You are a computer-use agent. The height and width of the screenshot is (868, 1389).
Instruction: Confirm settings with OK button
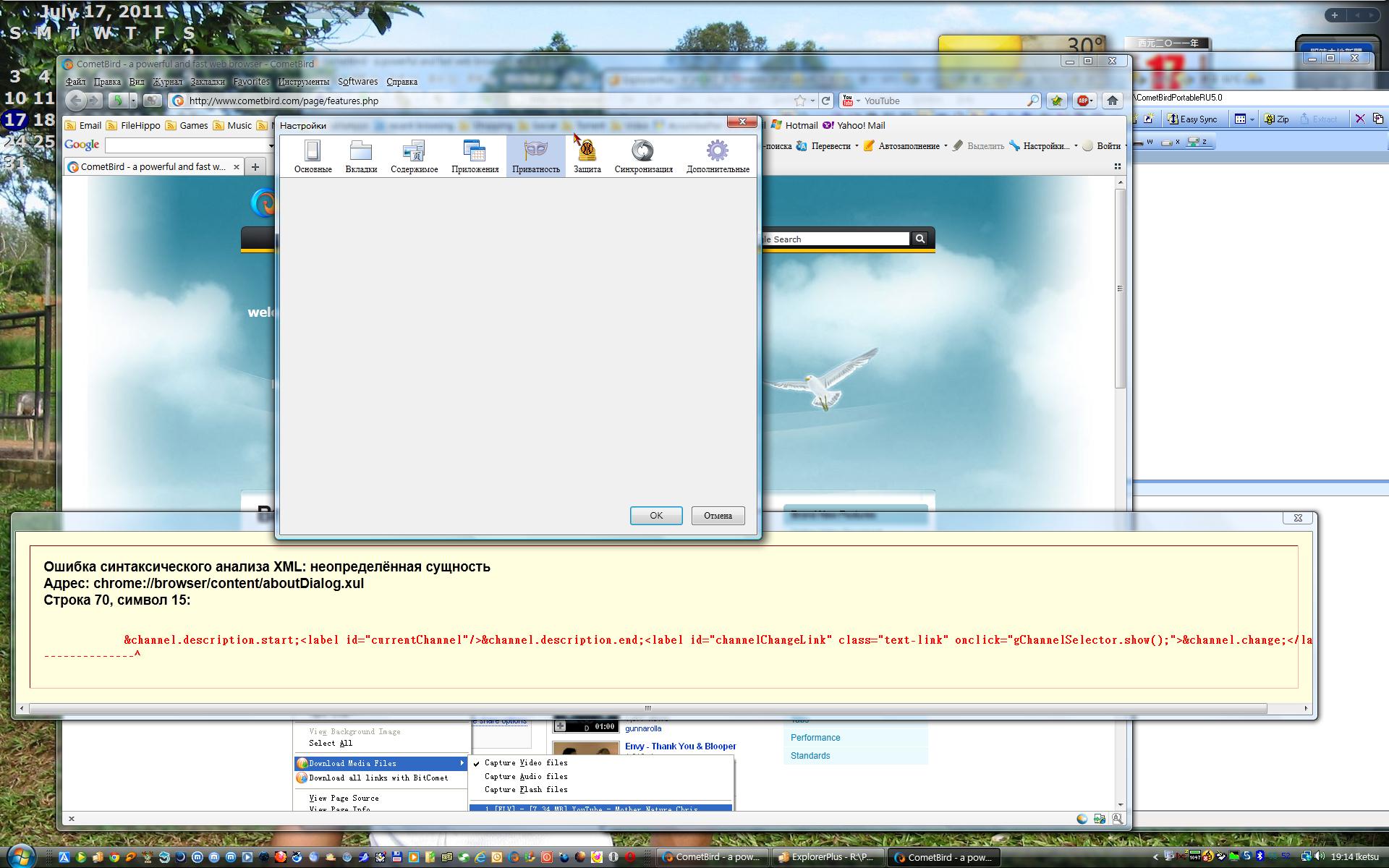click(655, 515)
